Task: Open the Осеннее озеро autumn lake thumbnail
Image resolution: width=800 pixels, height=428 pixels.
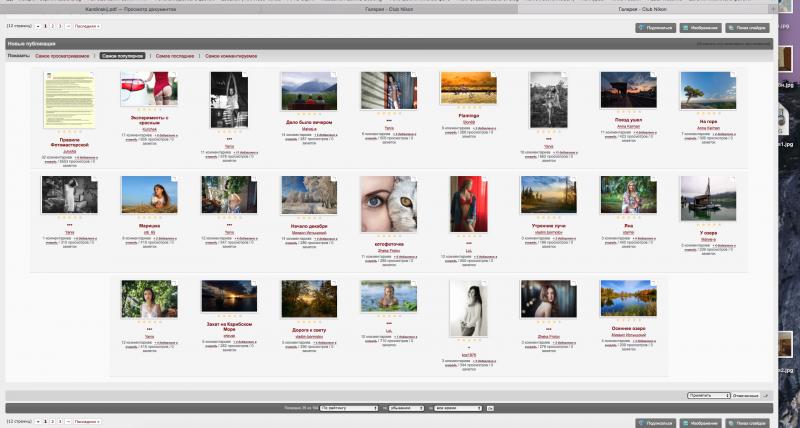Action: [629, 298]
